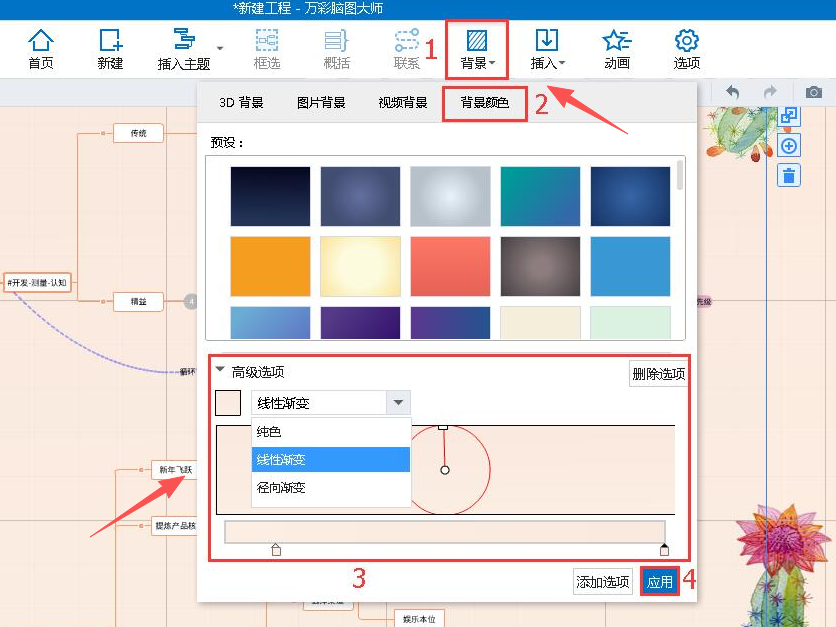The height and width of the screenshot is (627, 836).
Task: Click the trash delete icon
Action: pyautogui.click(x=789, y=175)
